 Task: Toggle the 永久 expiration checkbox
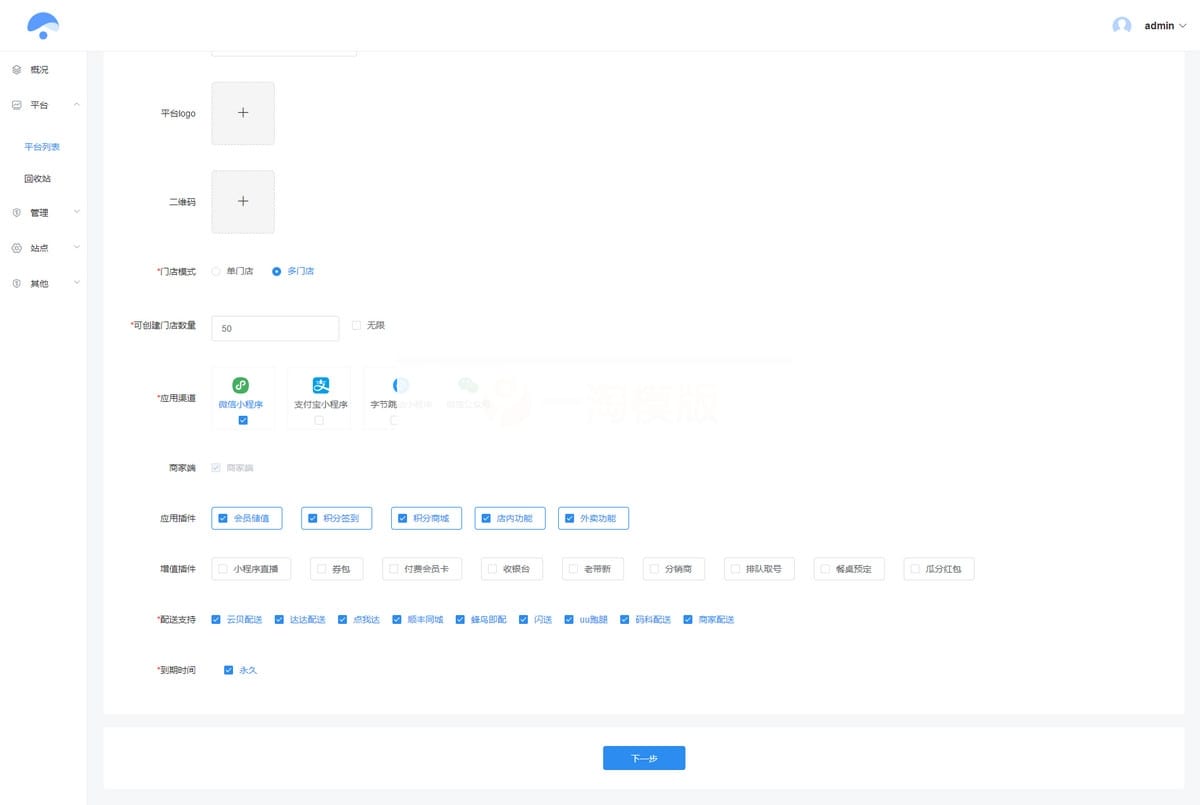click(229, 670)
